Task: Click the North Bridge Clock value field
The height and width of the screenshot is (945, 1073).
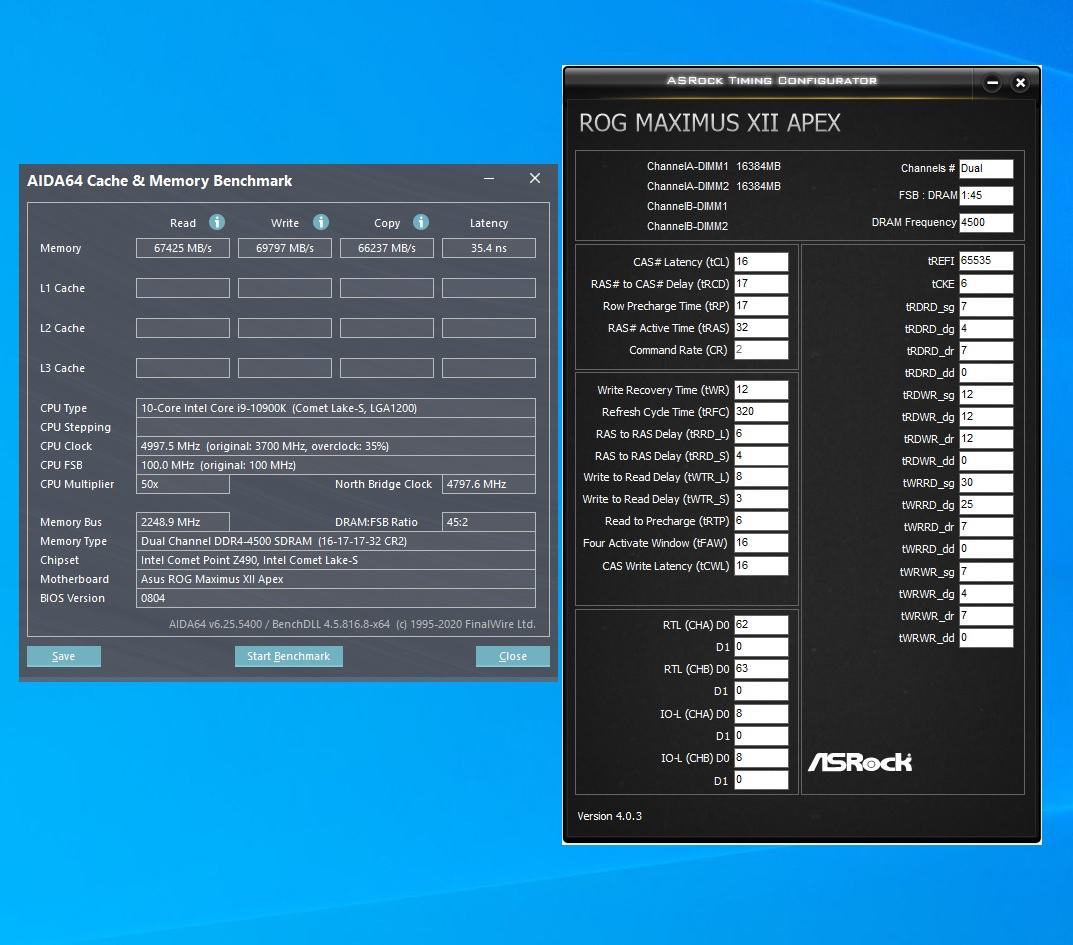Action: coord(489,484)
